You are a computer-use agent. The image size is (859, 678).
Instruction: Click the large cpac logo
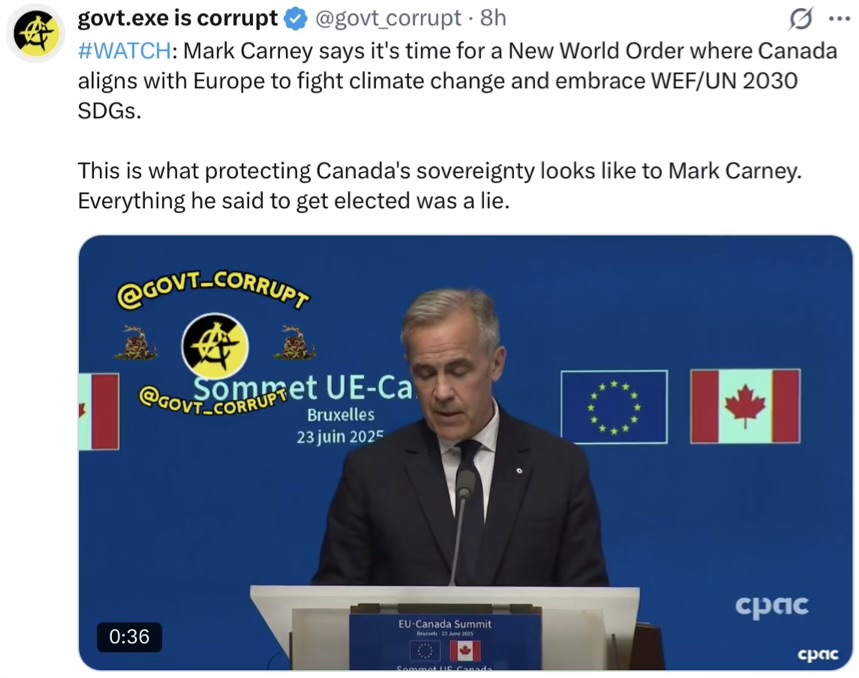point(772,606)
